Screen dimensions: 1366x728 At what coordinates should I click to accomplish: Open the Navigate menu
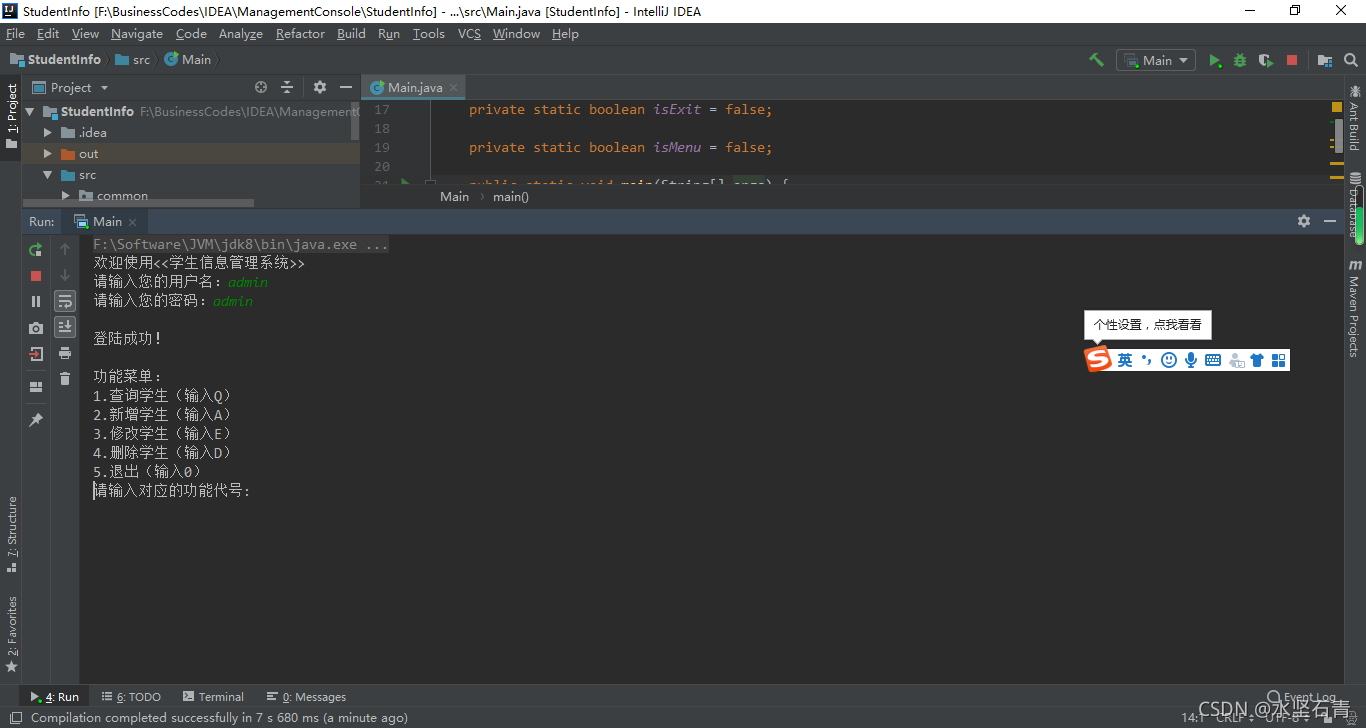point(137,33)
